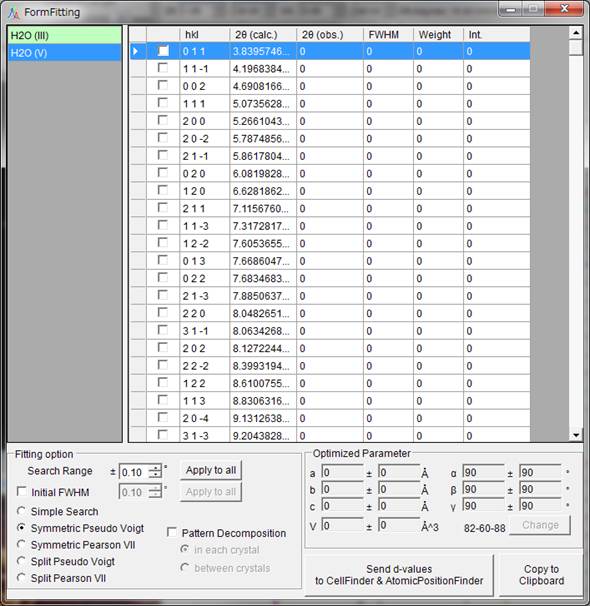Toggle the Pattern Decomposition checkbox
Image resolution: width=590 pixels, height=606 pixels.
coord(172,532)
